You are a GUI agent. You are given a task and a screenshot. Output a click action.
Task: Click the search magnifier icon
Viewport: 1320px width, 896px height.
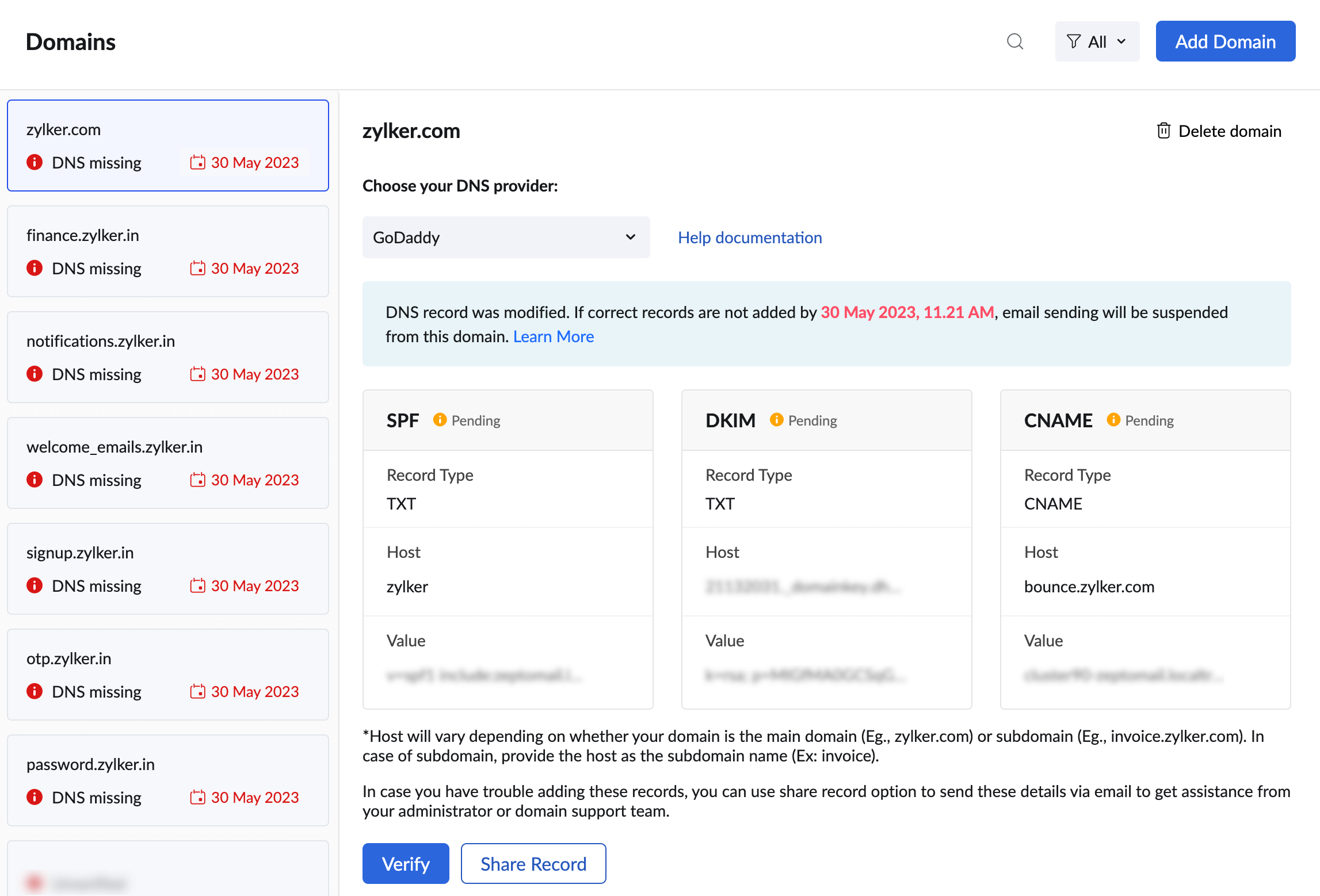point(1015,41)
